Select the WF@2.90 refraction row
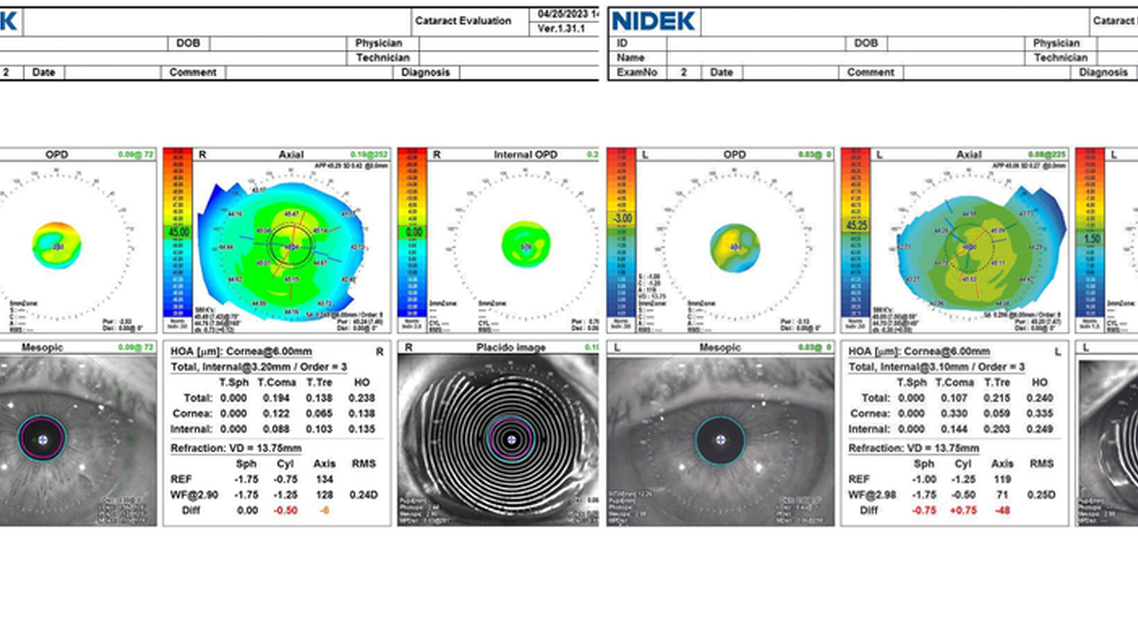The image size is (1138, 640). coord(274,495)
